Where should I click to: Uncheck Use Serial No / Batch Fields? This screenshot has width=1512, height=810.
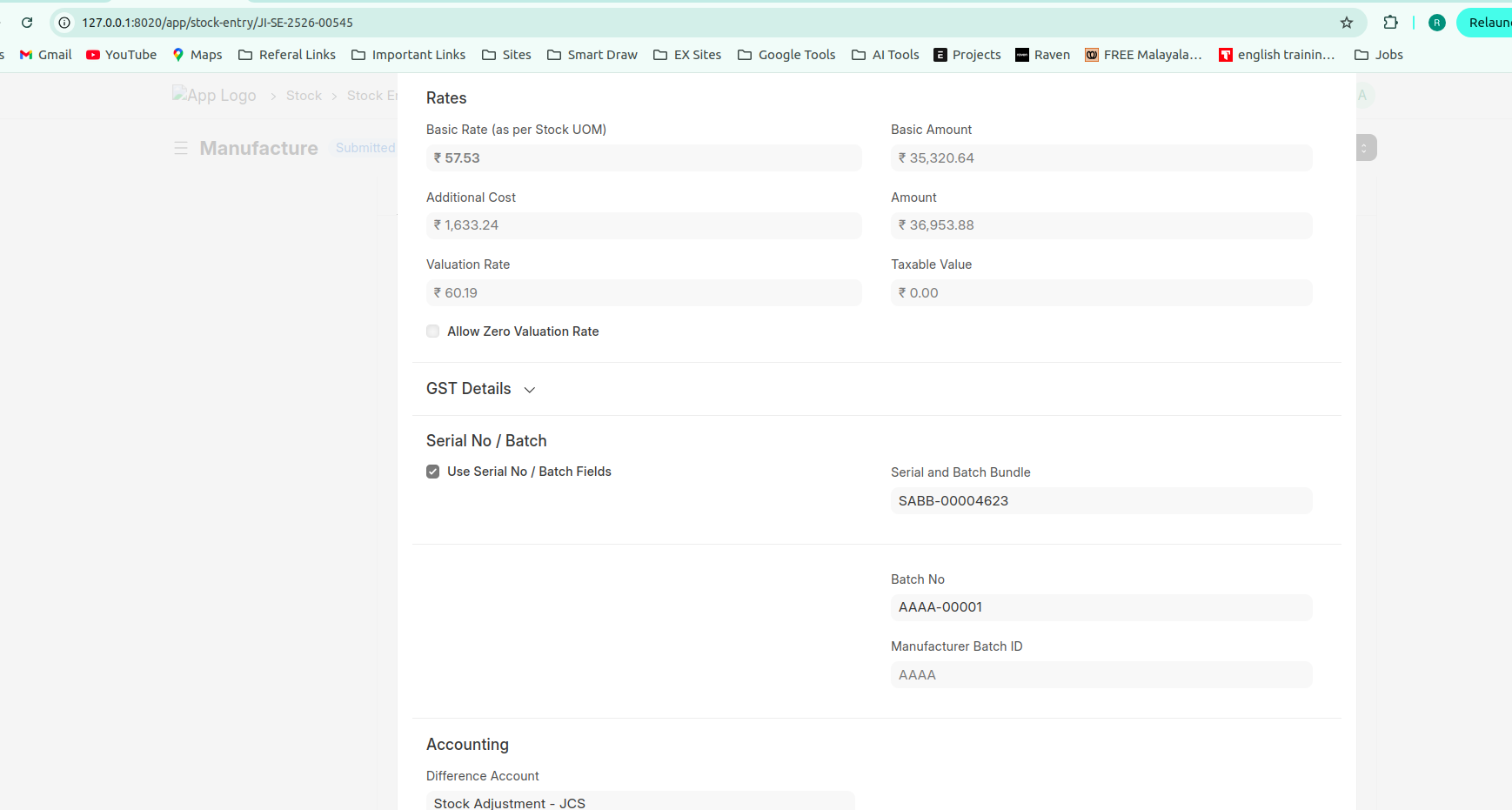tap(433, 472)
